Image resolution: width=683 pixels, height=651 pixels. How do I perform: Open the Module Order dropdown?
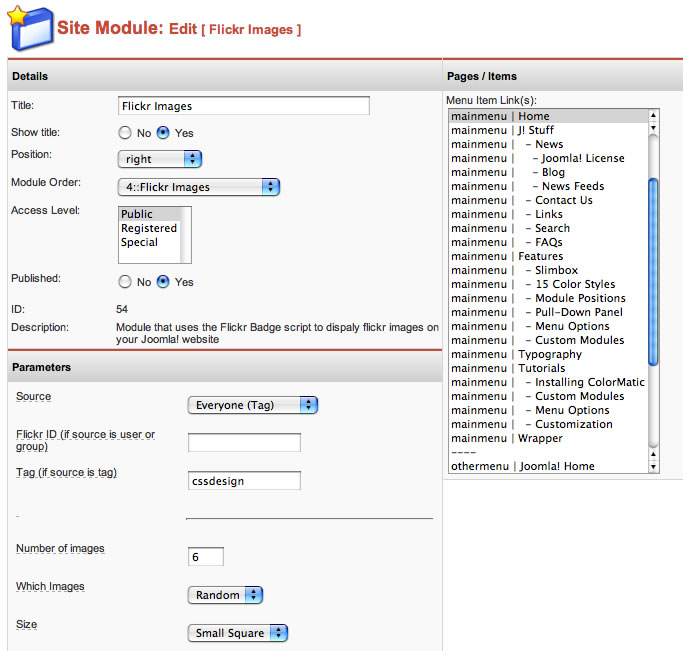pyautogui.click(x=198, y=186)
